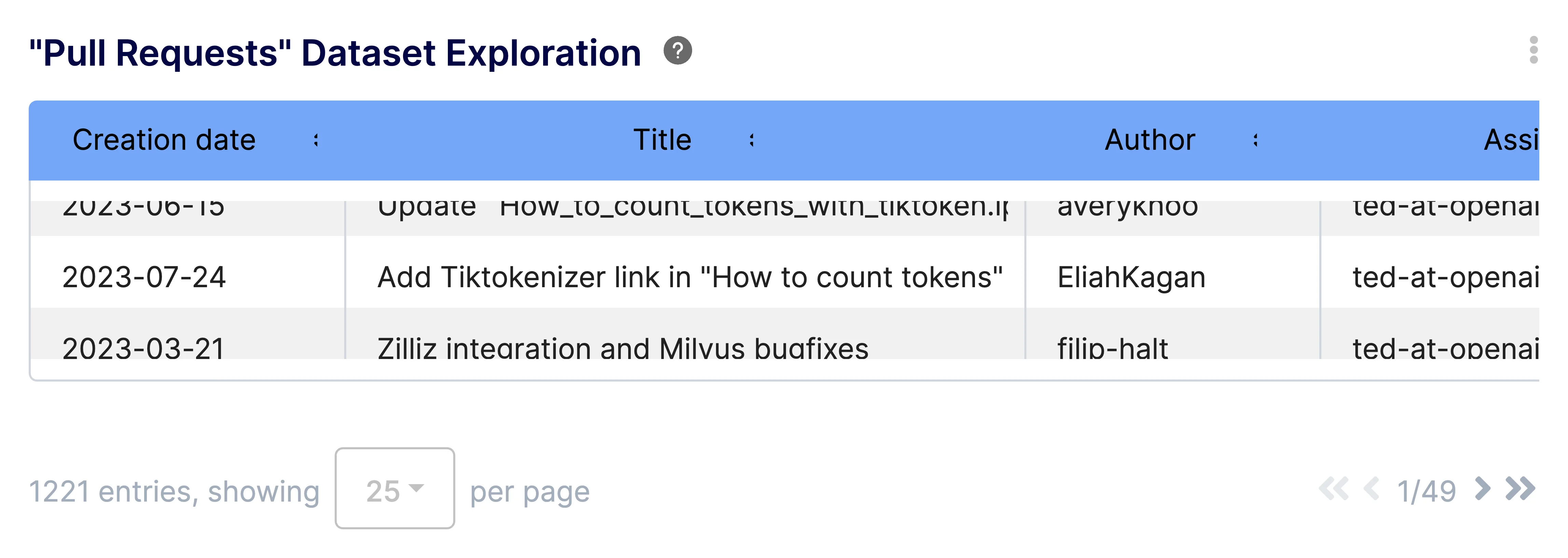Click the 1/49 page indicator
This screenshot has height=558, width=1568.
1427,491
